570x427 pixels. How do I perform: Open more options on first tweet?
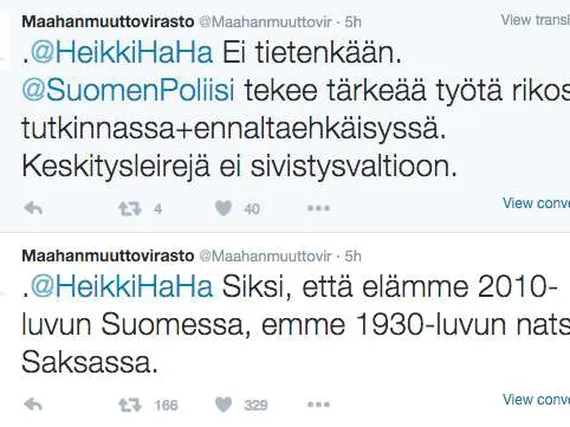(x=319, y=208)
